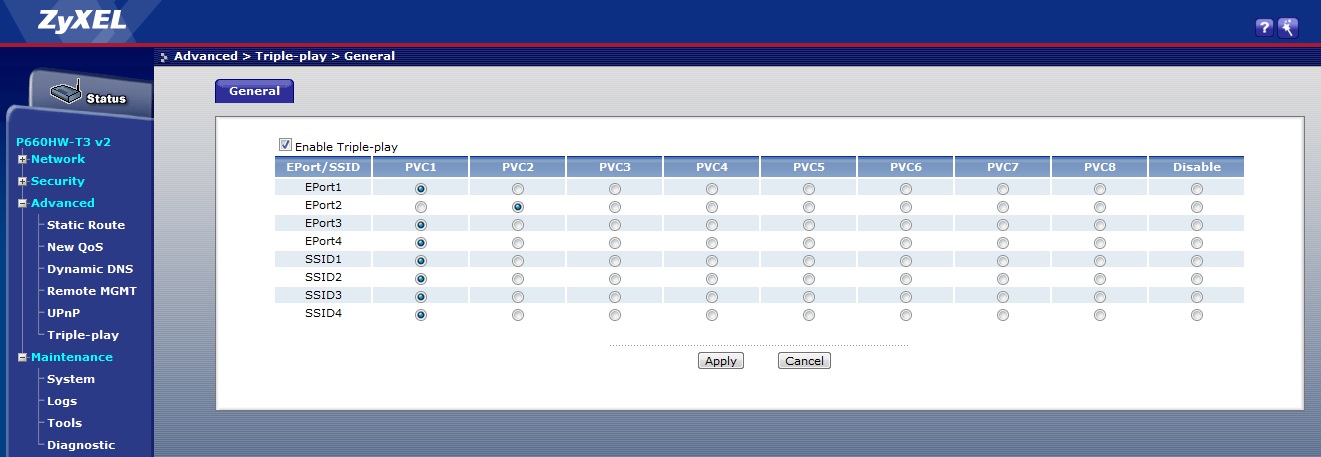The height and width of the screenshot is (457, 1321).
Task: Click the PVC5 column header
Action: 808,167
